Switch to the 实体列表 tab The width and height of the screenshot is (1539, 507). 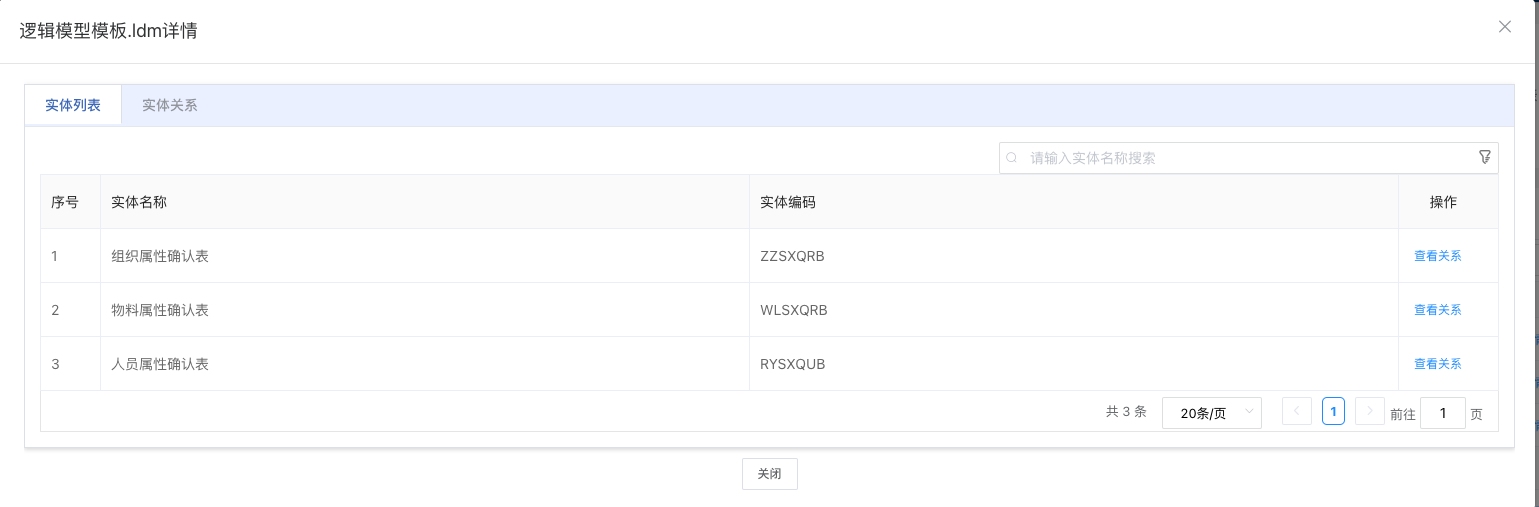point(73,105)
